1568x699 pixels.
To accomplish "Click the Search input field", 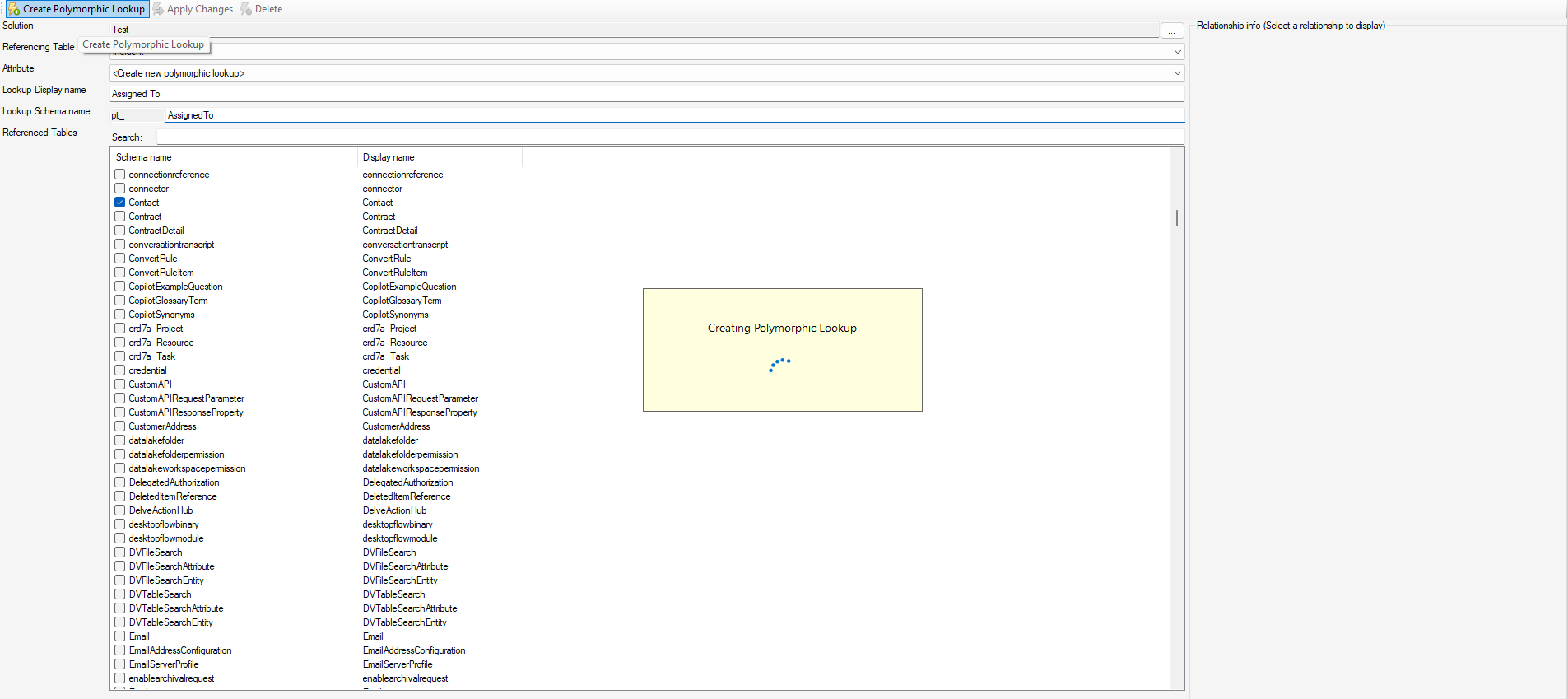I will pos(669,137).
